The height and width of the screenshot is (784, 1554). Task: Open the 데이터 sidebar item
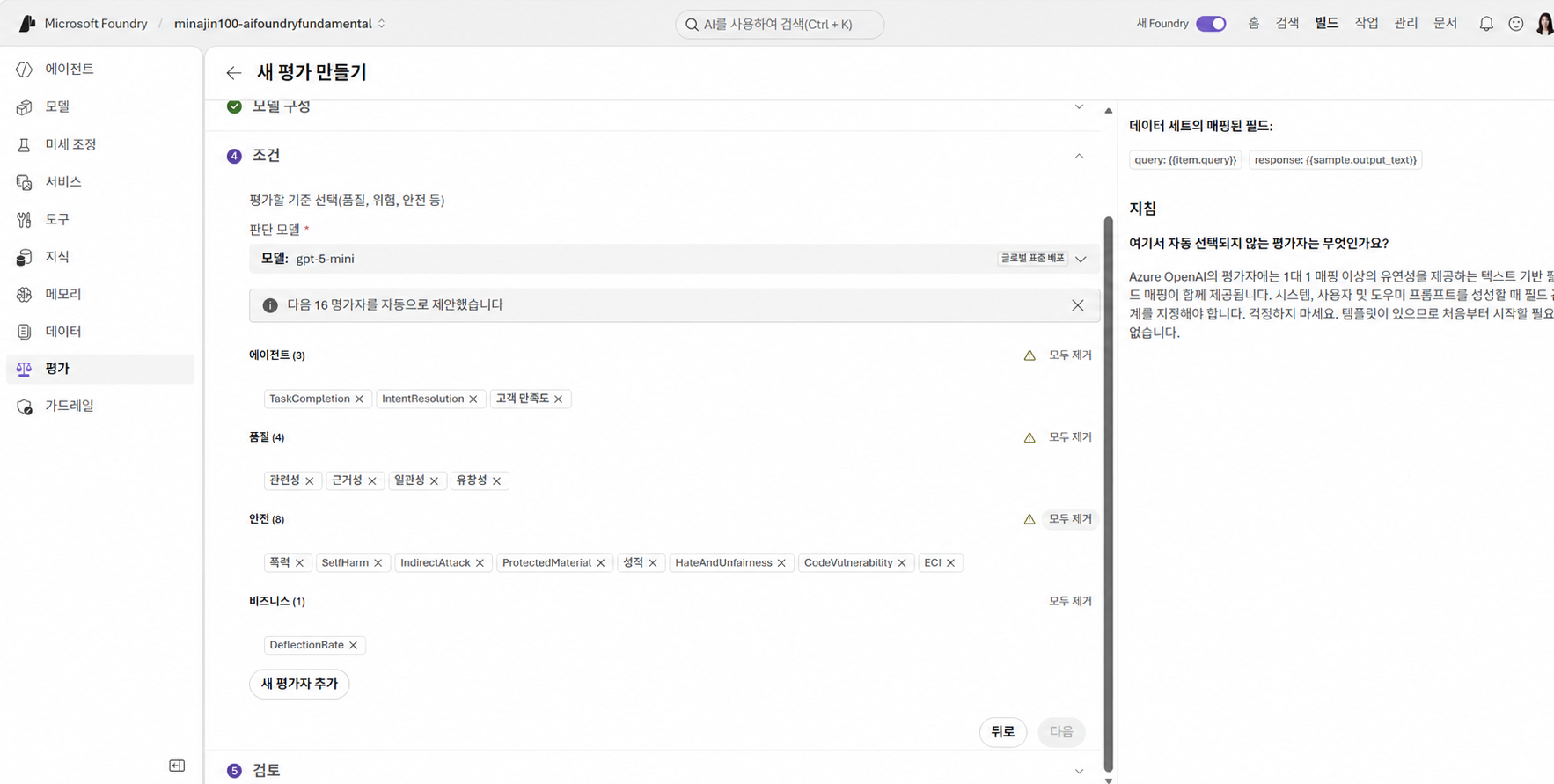coord(100,331)
